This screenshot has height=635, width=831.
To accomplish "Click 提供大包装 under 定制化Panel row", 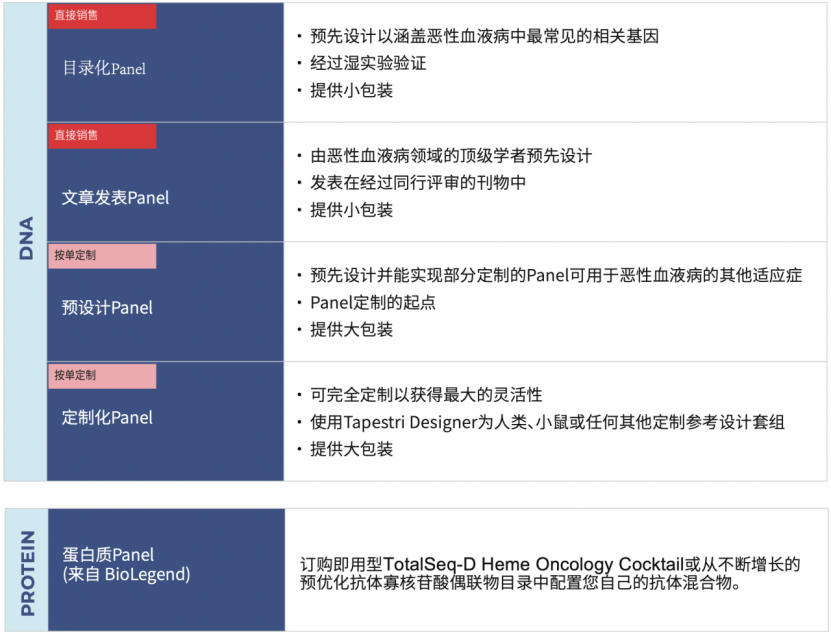I will [351, 449].
